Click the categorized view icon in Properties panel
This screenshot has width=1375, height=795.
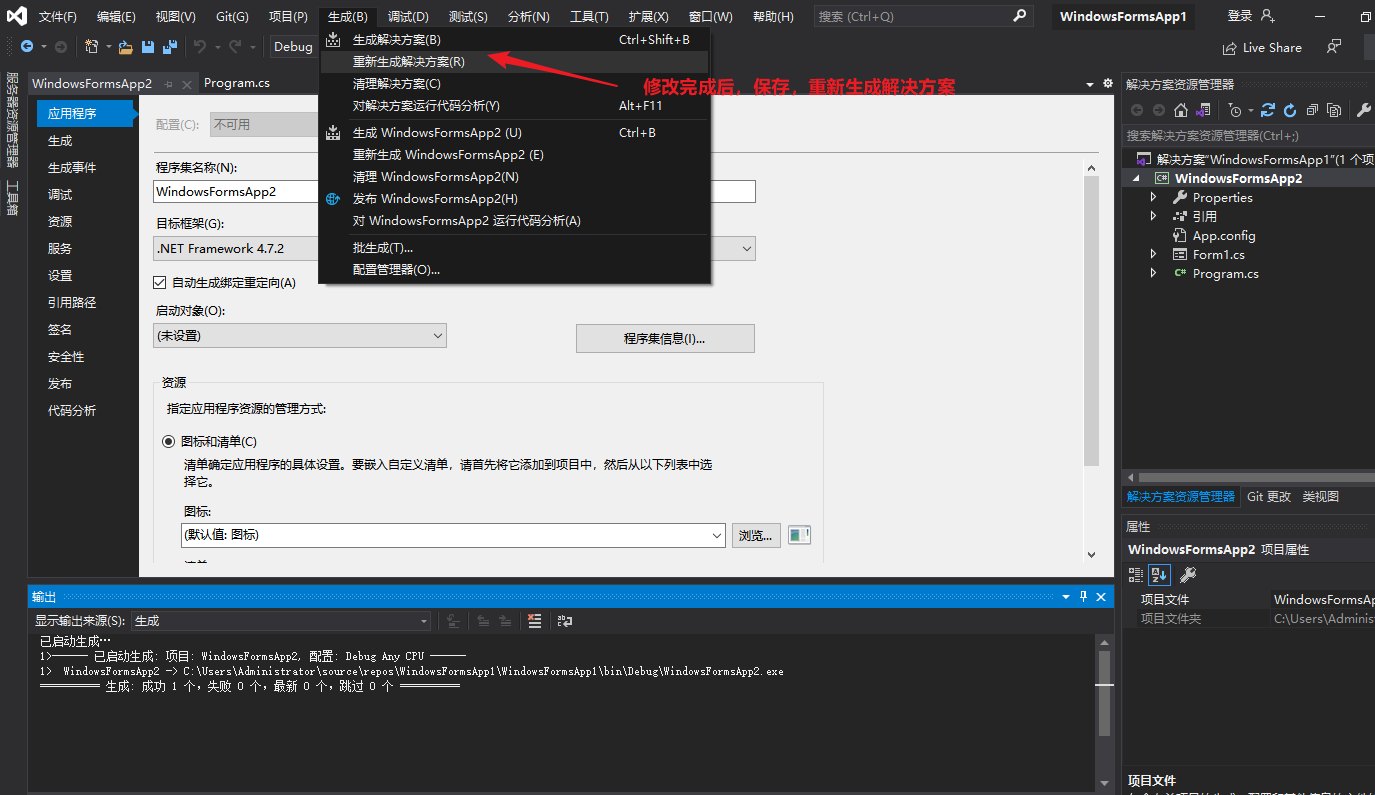click(1136, 574)
